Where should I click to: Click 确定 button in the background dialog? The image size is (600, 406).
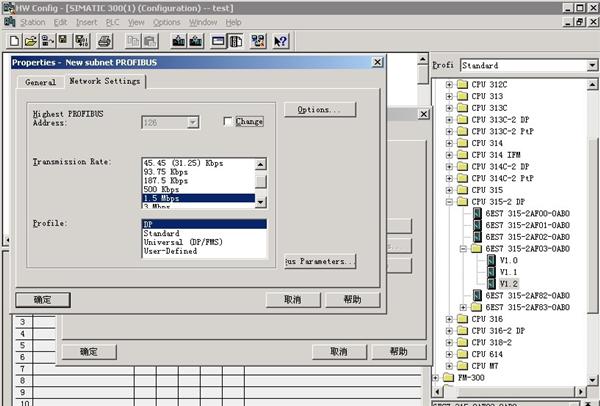89,352
